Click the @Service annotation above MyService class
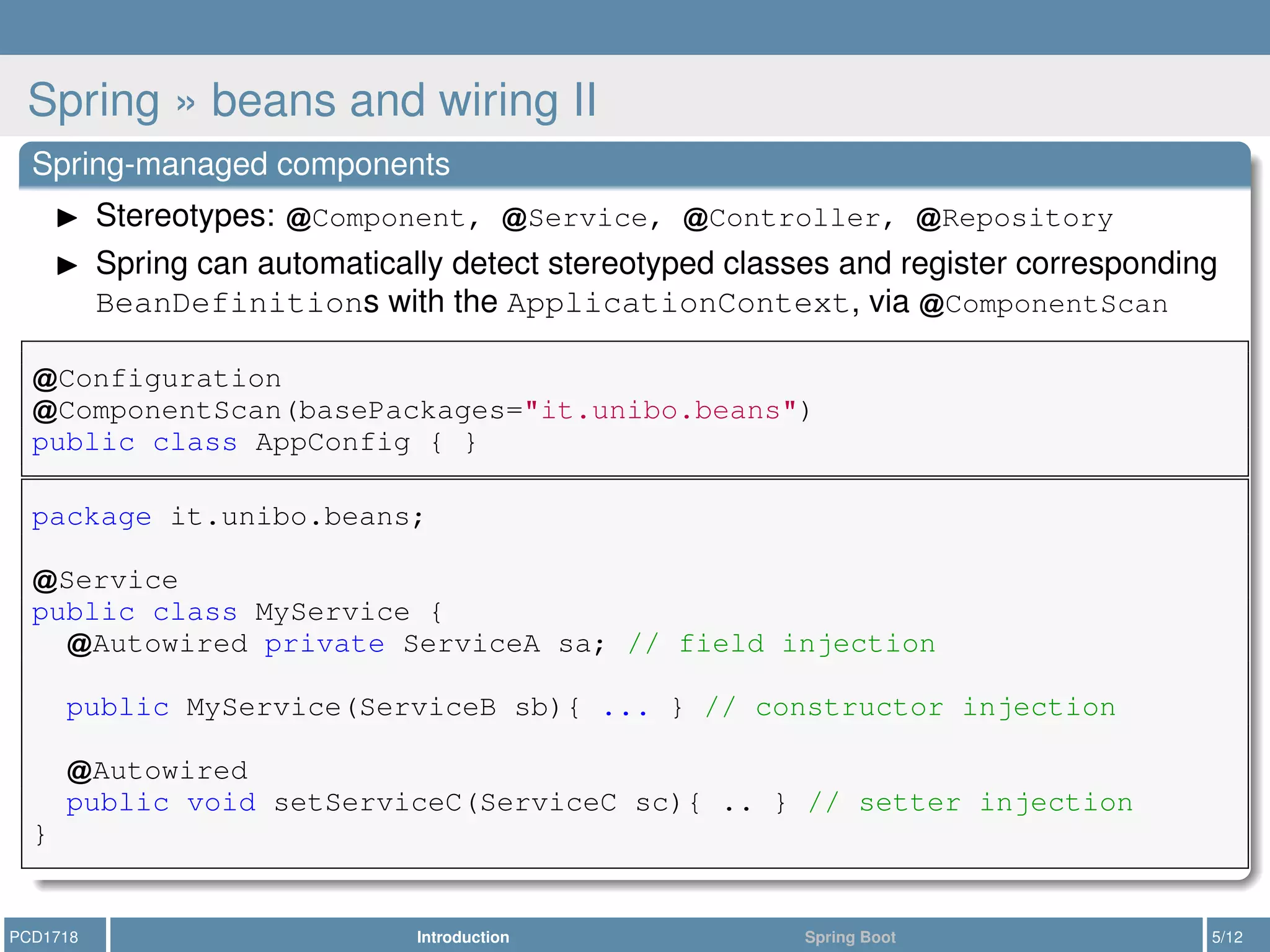Screen dimensions: 1270x952 coord(105,581)
